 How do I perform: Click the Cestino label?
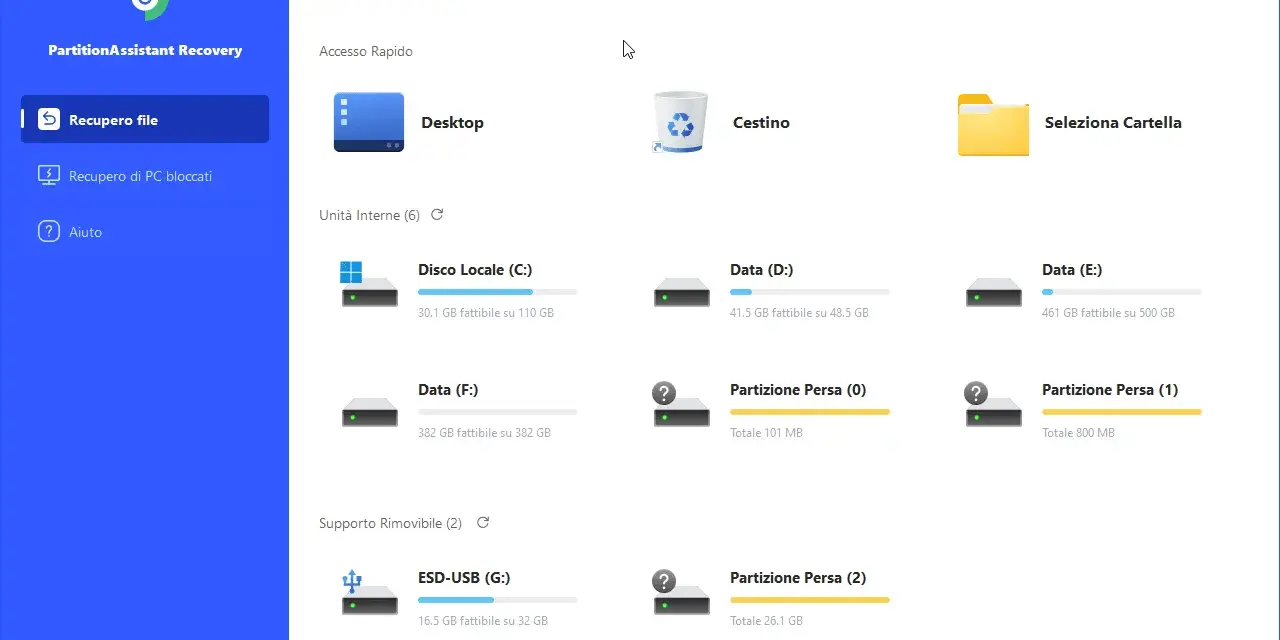coord(761,122)
